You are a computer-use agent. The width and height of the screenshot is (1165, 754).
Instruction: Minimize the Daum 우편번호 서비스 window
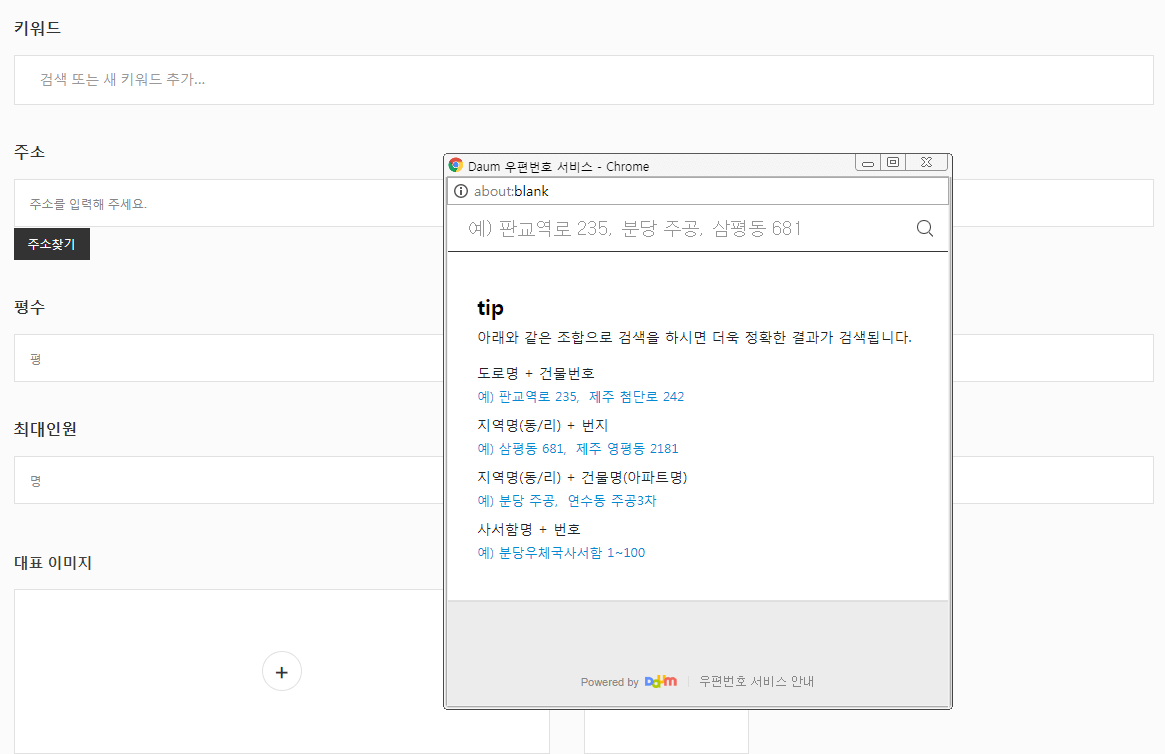tap(868, 163)
